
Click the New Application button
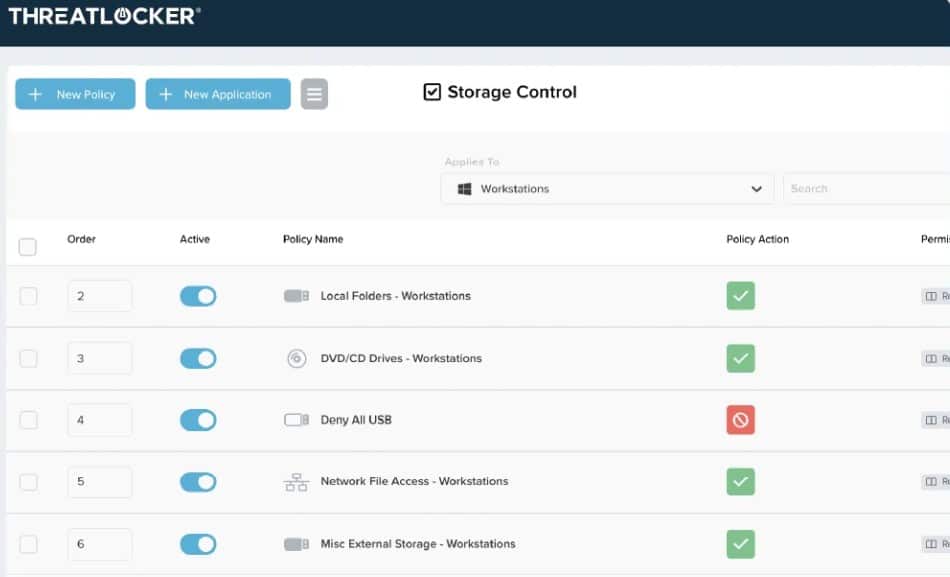[x=217, y=93]
